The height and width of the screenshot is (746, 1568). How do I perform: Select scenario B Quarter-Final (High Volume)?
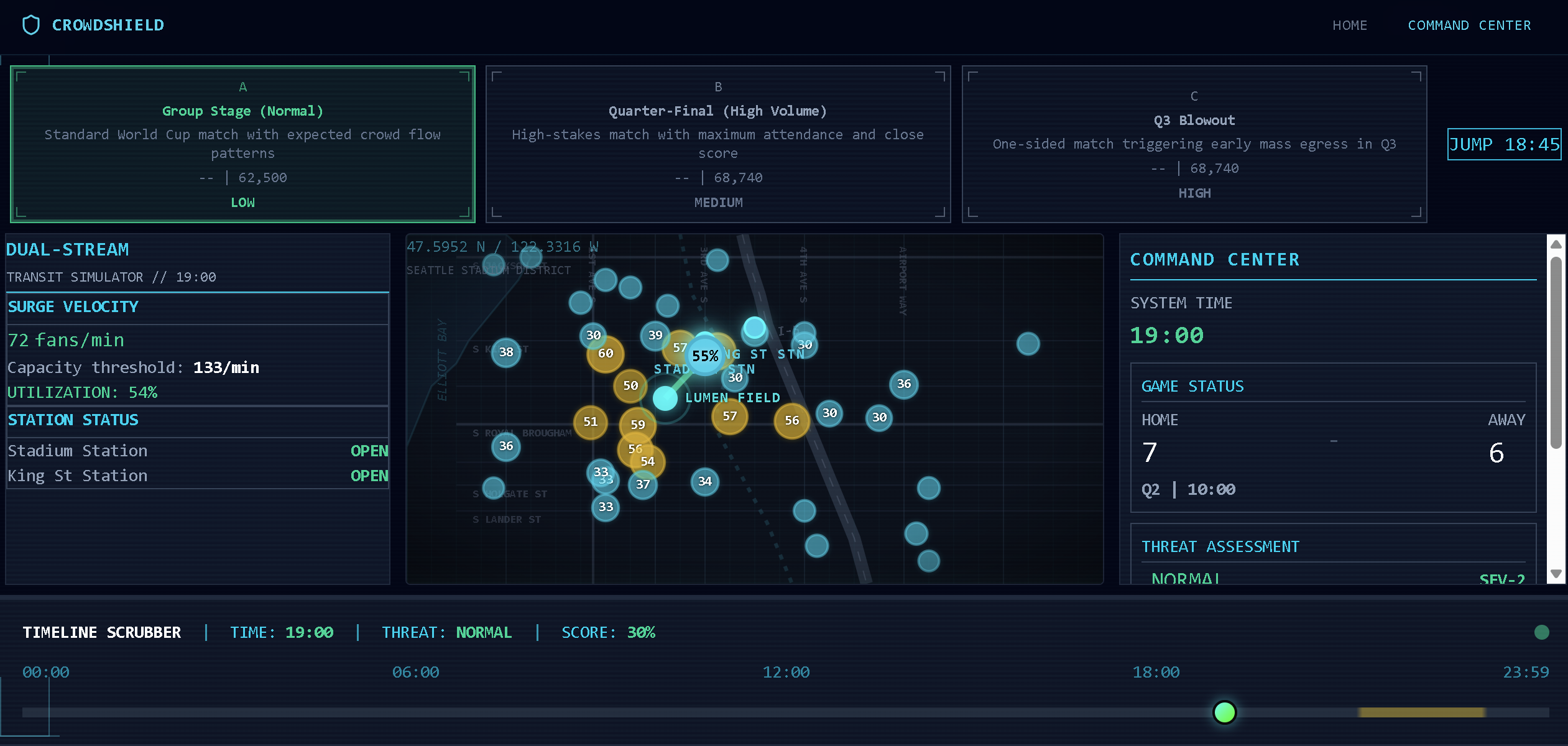click(x=717, y=144)
